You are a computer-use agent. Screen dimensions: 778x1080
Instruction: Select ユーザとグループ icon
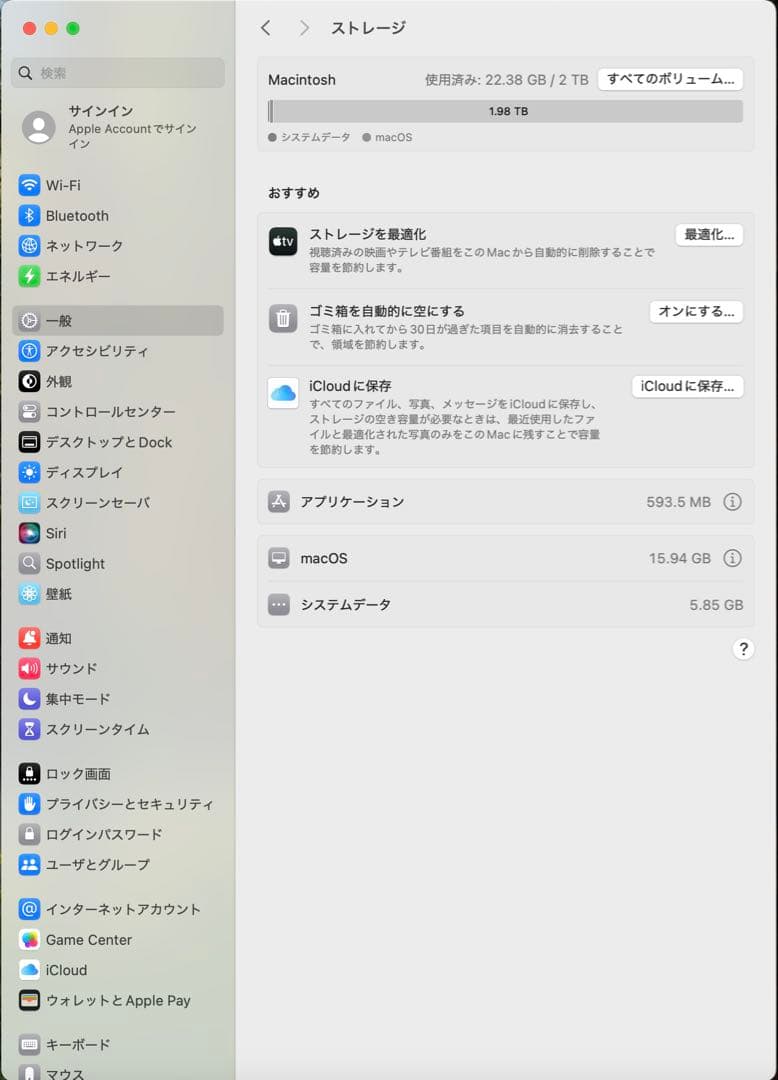[x=29, y=865]
